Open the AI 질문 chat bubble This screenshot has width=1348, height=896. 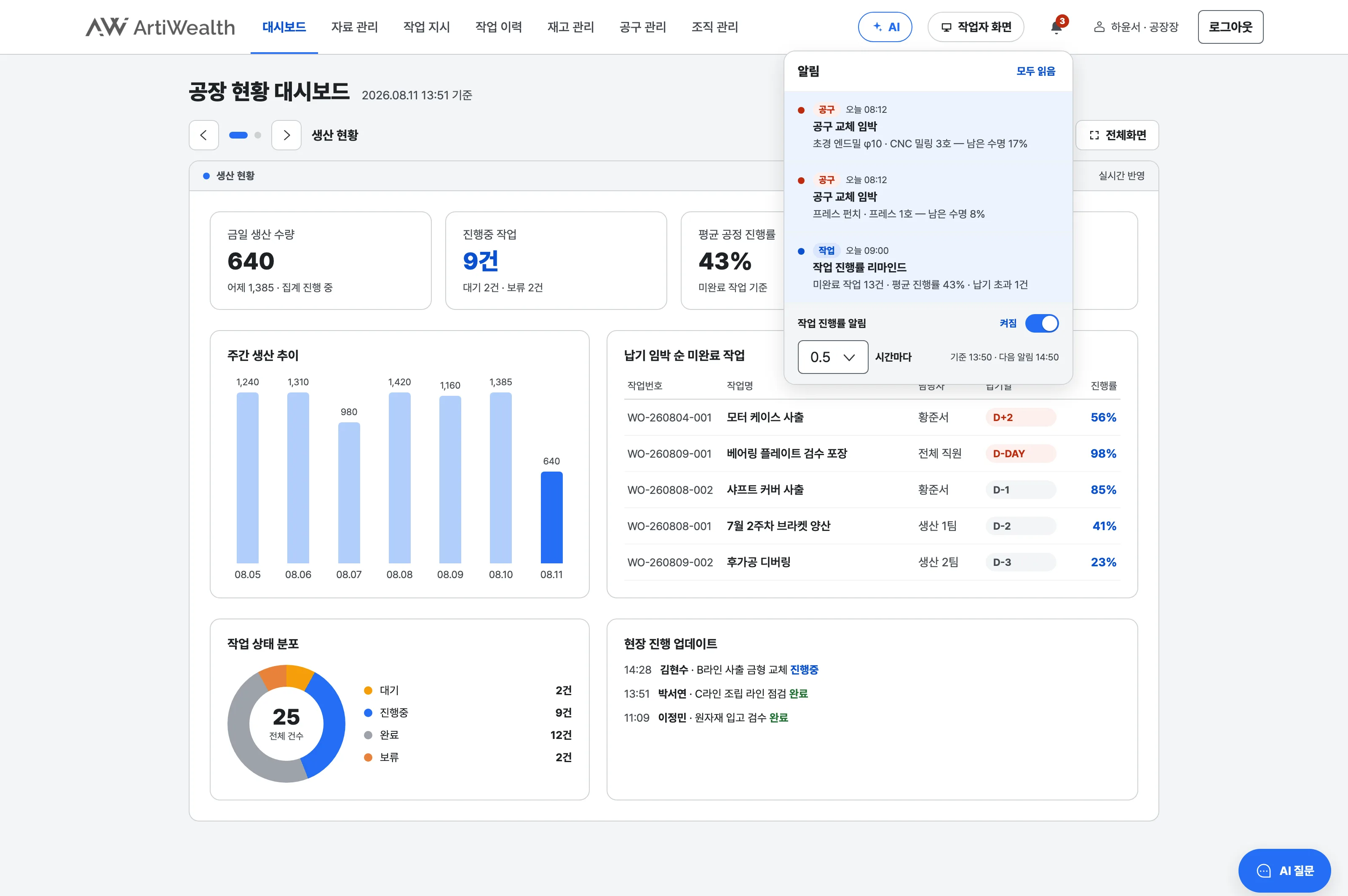[x=1284, y=870]
